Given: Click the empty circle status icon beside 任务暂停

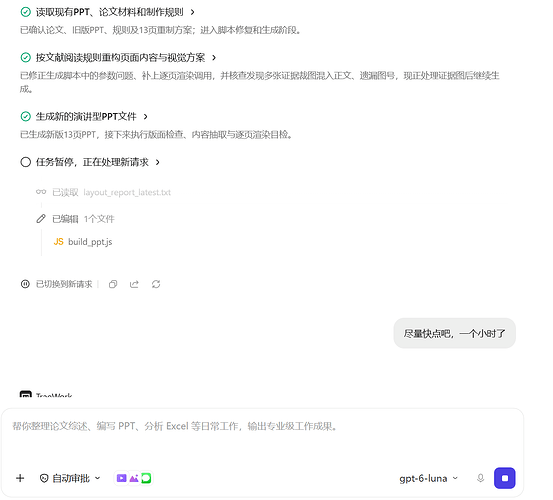Looking at the screenshot, I should tap(25, 162).
